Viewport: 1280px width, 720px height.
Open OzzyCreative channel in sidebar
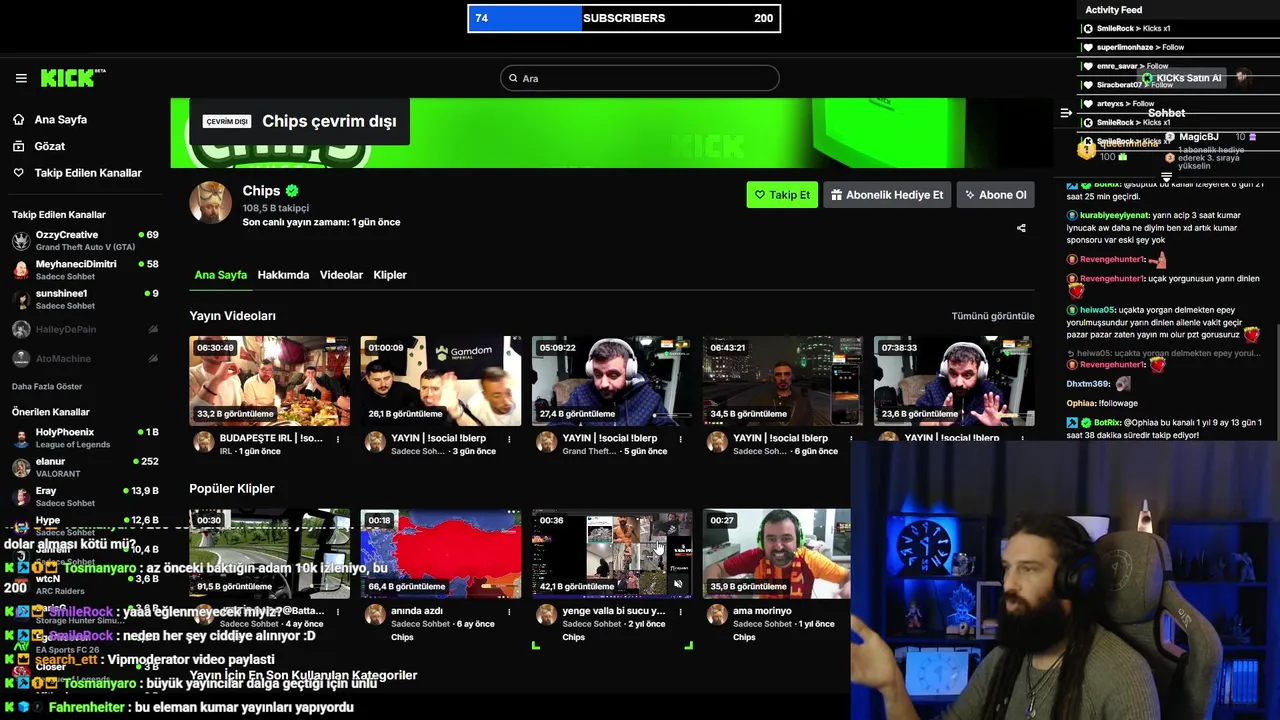(85, 241)
